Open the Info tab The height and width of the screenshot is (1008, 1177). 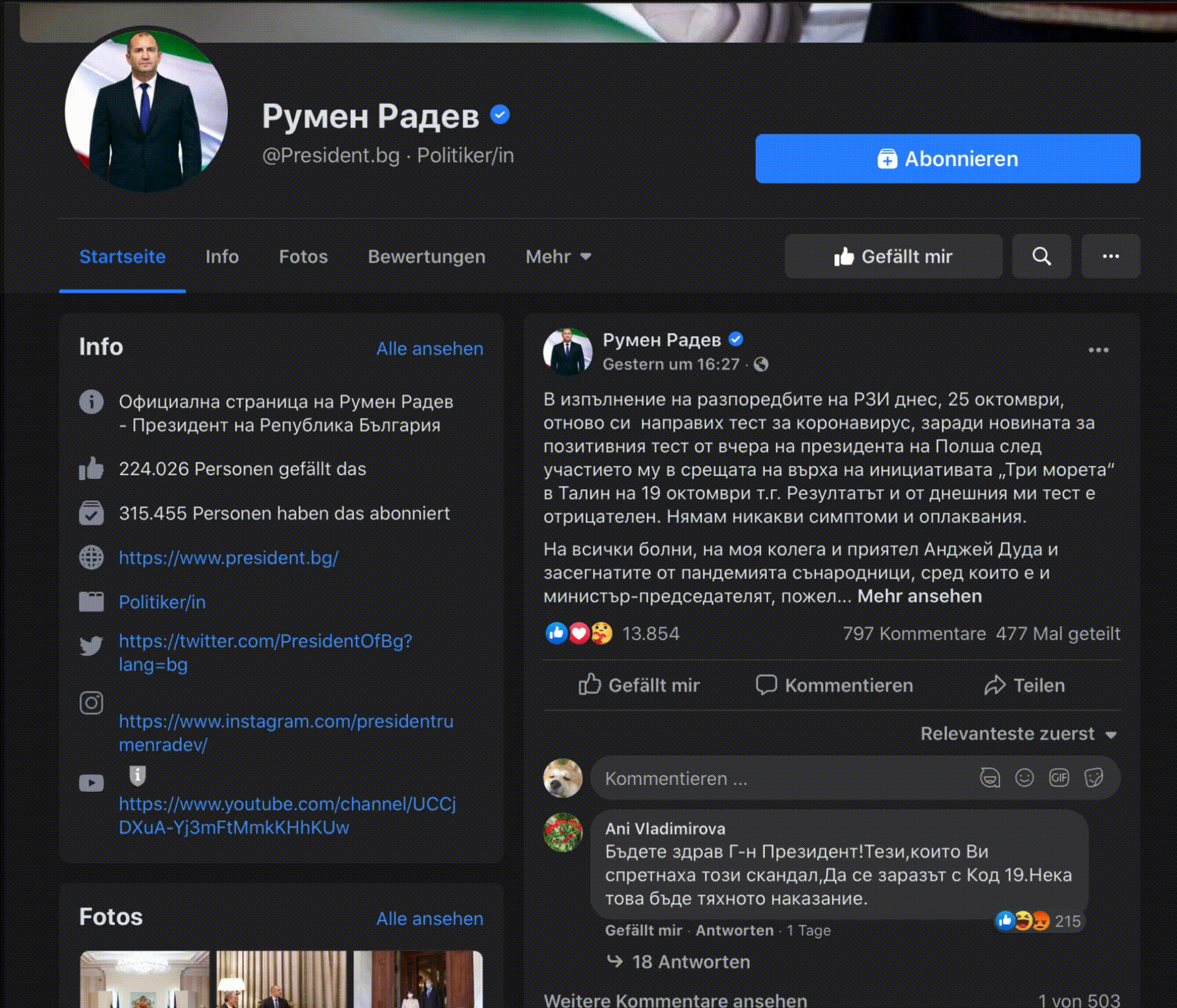222,257
